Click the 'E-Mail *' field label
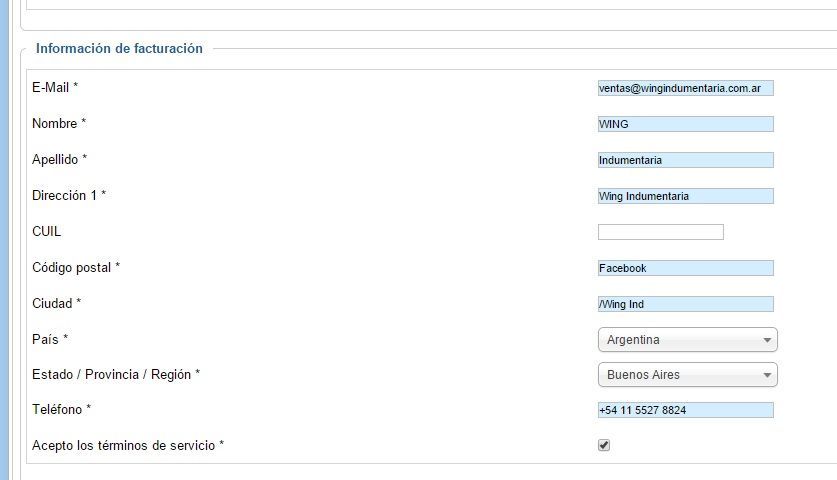837x480 pixels. (55, 87)
